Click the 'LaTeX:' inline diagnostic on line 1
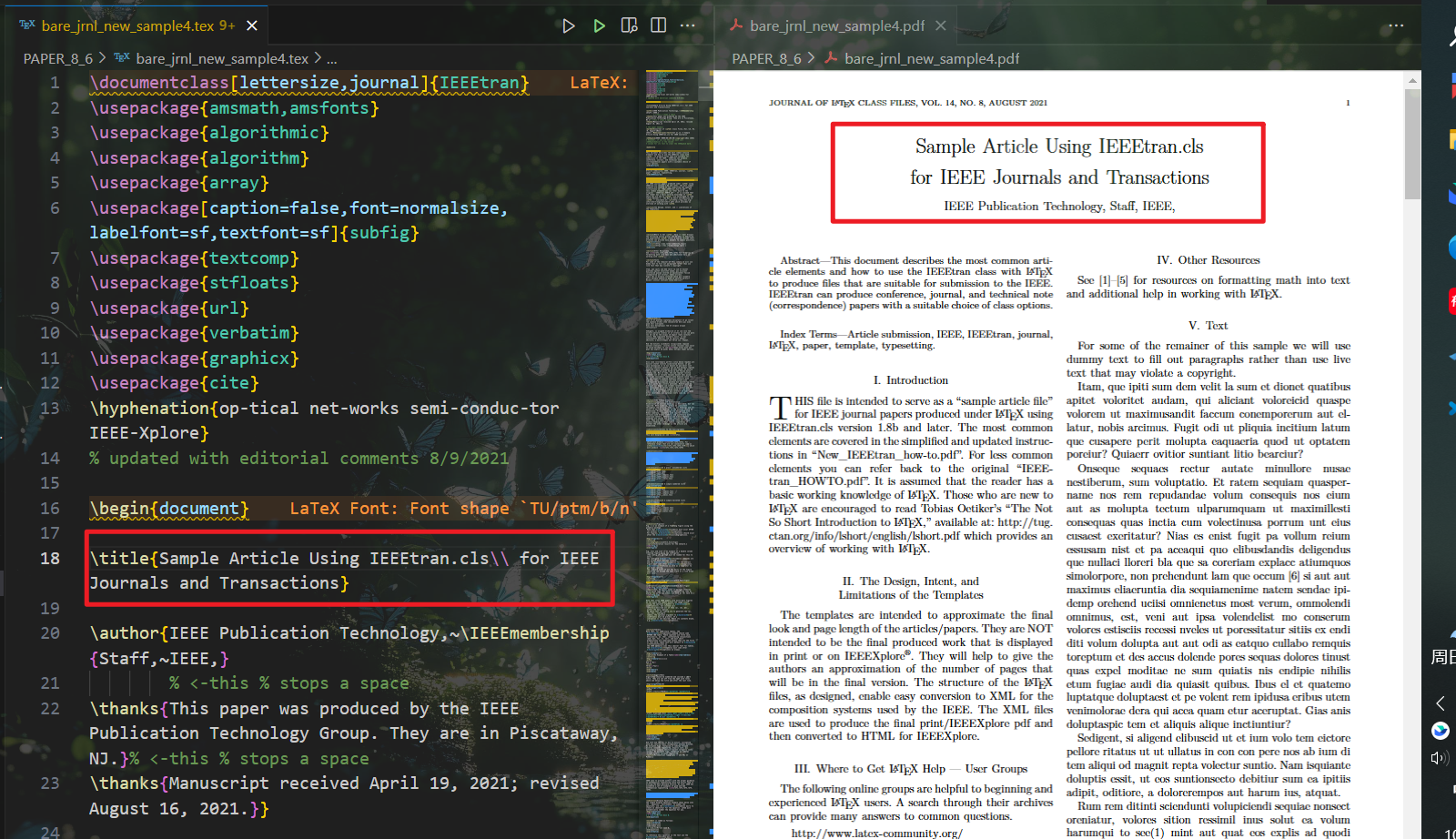Viewport: 1456px width, 839px height. point(599,83)
